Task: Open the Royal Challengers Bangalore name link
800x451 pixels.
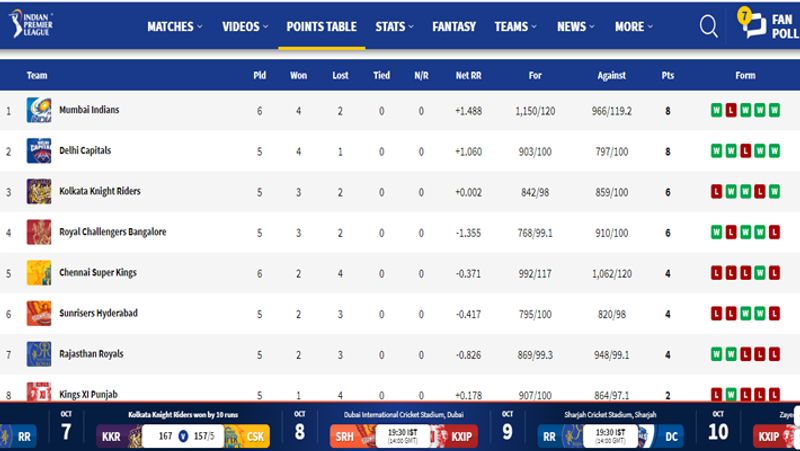Action: (113, 232)
